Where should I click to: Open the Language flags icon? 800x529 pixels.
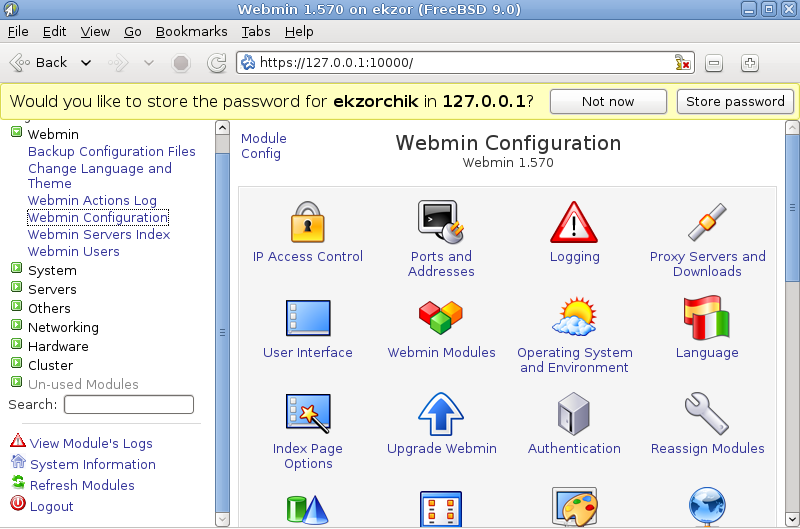point(707,317)
